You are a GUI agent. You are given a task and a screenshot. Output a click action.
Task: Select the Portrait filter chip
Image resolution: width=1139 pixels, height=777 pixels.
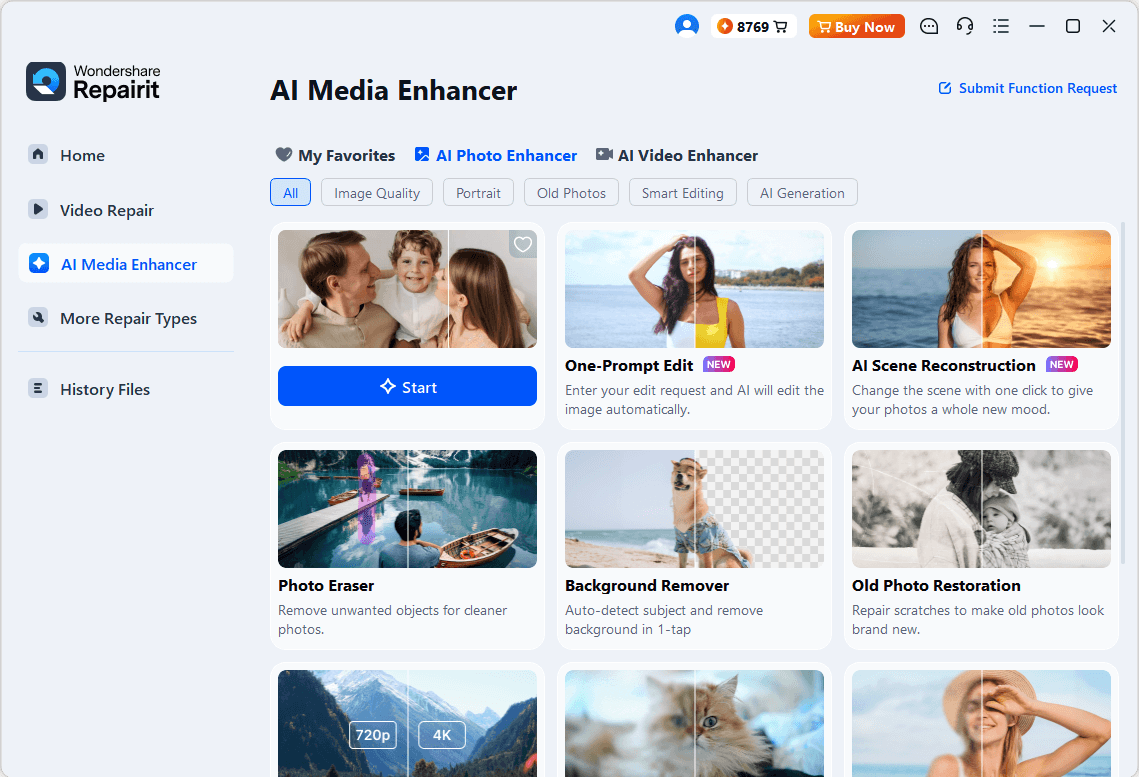click(x=478, y=192)
